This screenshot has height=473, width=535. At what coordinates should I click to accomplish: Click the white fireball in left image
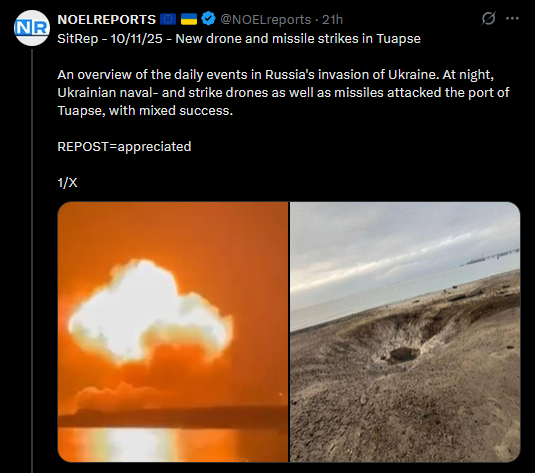150,311
